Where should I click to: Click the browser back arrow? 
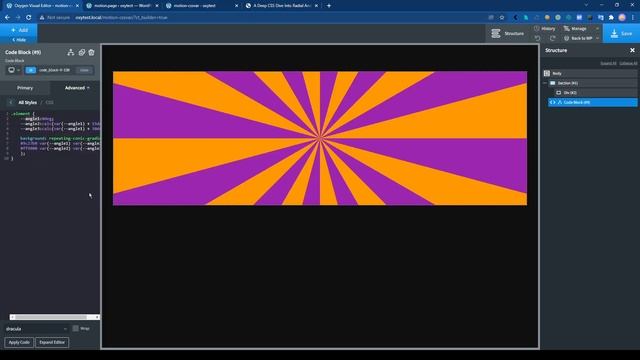(x=7, y=18)
